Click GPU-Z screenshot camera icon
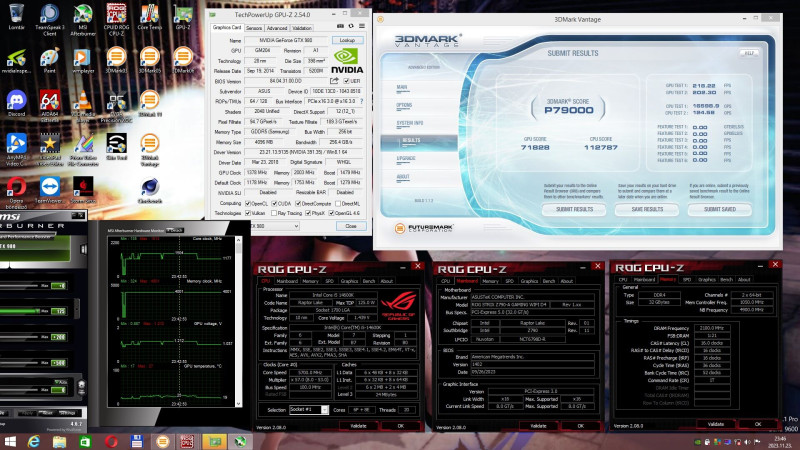The height and width of the screenshot is (450, 800). pos(340,26)
